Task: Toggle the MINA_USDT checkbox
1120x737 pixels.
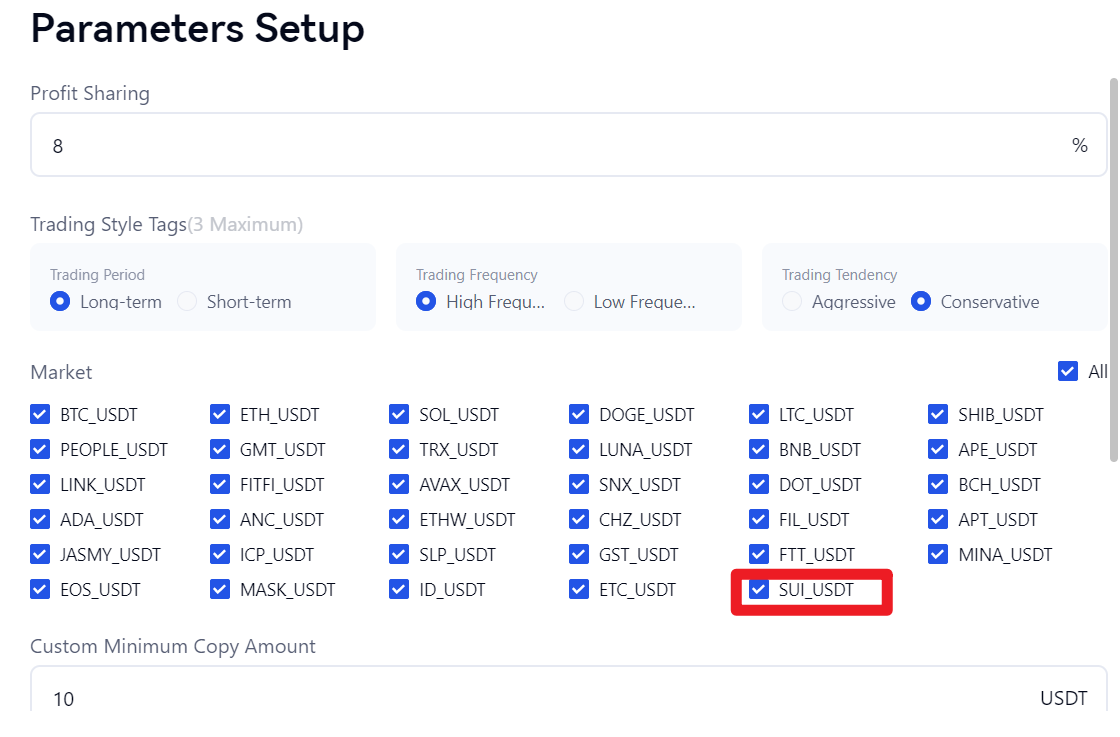Action: pos(938,555)
